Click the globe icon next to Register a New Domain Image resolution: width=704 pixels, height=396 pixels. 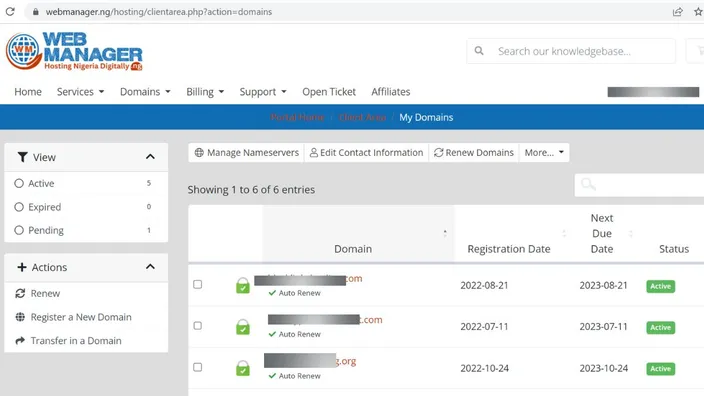(x=20, y=317)
